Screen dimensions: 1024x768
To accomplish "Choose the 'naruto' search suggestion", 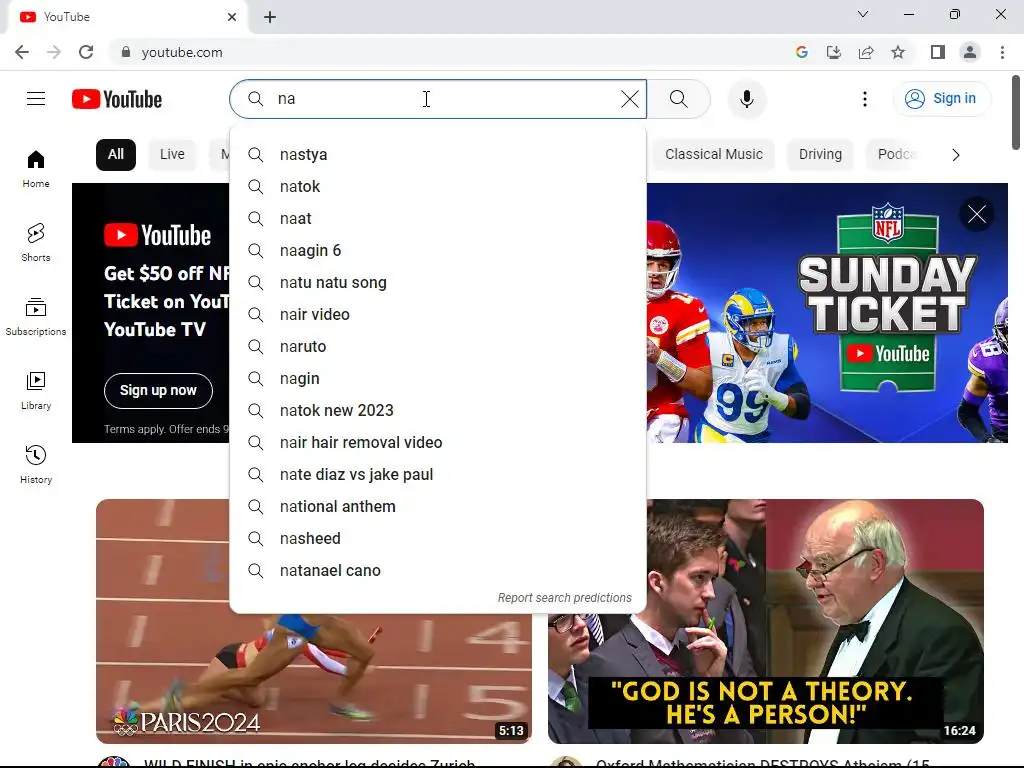I will coord(438,347).
